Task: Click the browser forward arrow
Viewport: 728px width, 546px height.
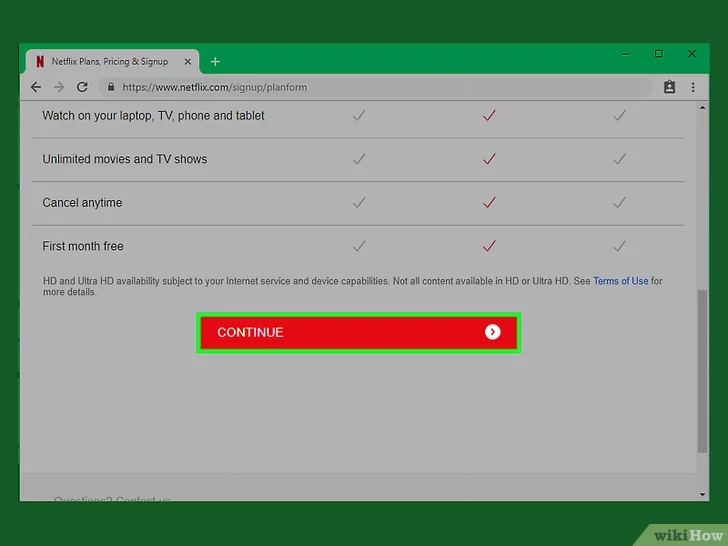Action: [x=59, y=87]
